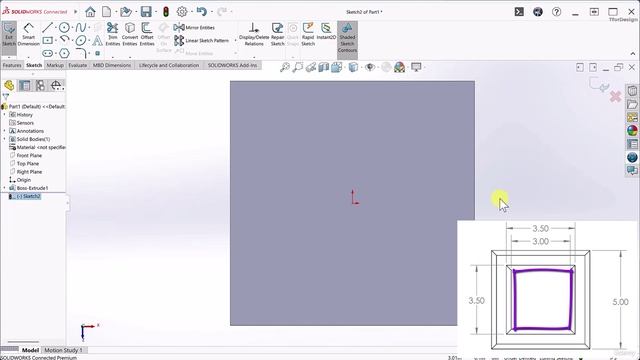The image size is (640, 360).
Task: Select the Spline sketch tool
Action: 80,27
